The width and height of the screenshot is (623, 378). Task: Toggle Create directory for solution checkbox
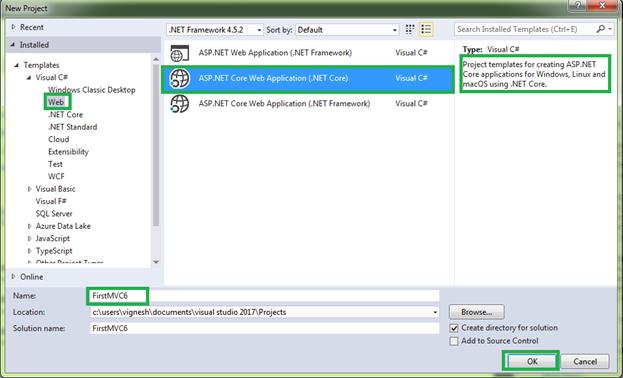pyautogui.click(x=454, y=328)
